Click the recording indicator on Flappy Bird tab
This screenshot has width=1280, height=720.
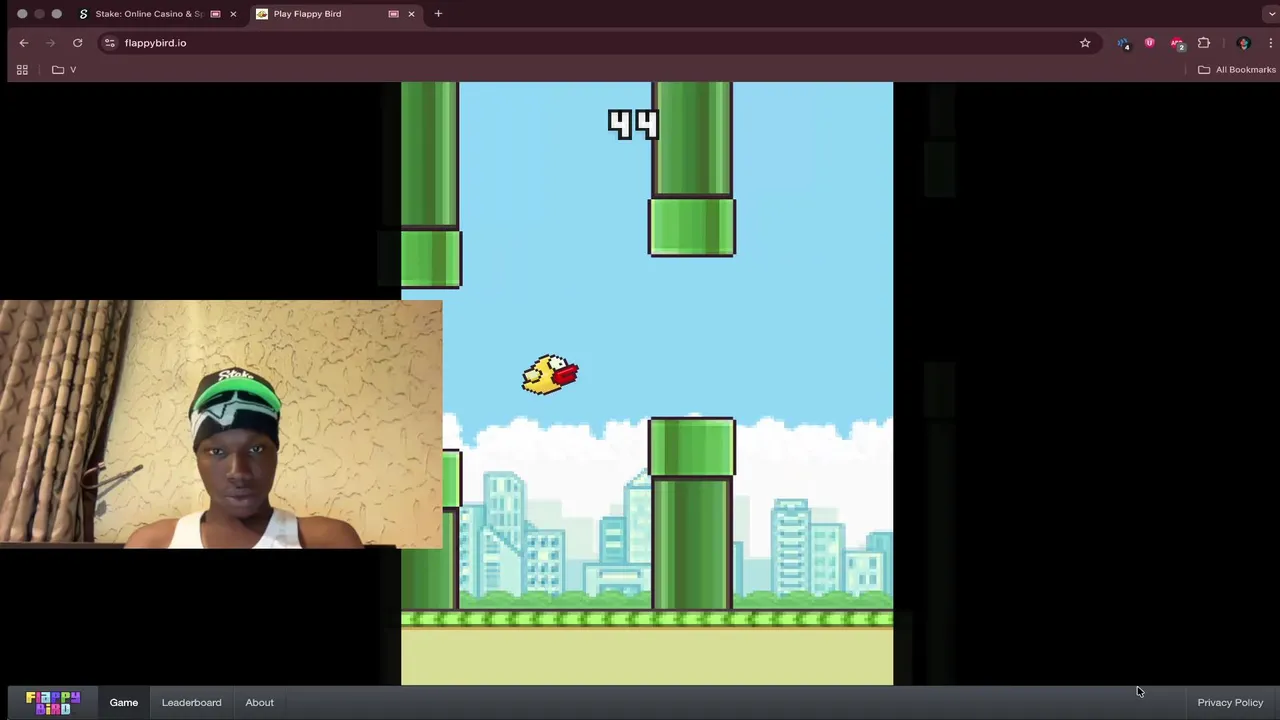click(393, 14)
